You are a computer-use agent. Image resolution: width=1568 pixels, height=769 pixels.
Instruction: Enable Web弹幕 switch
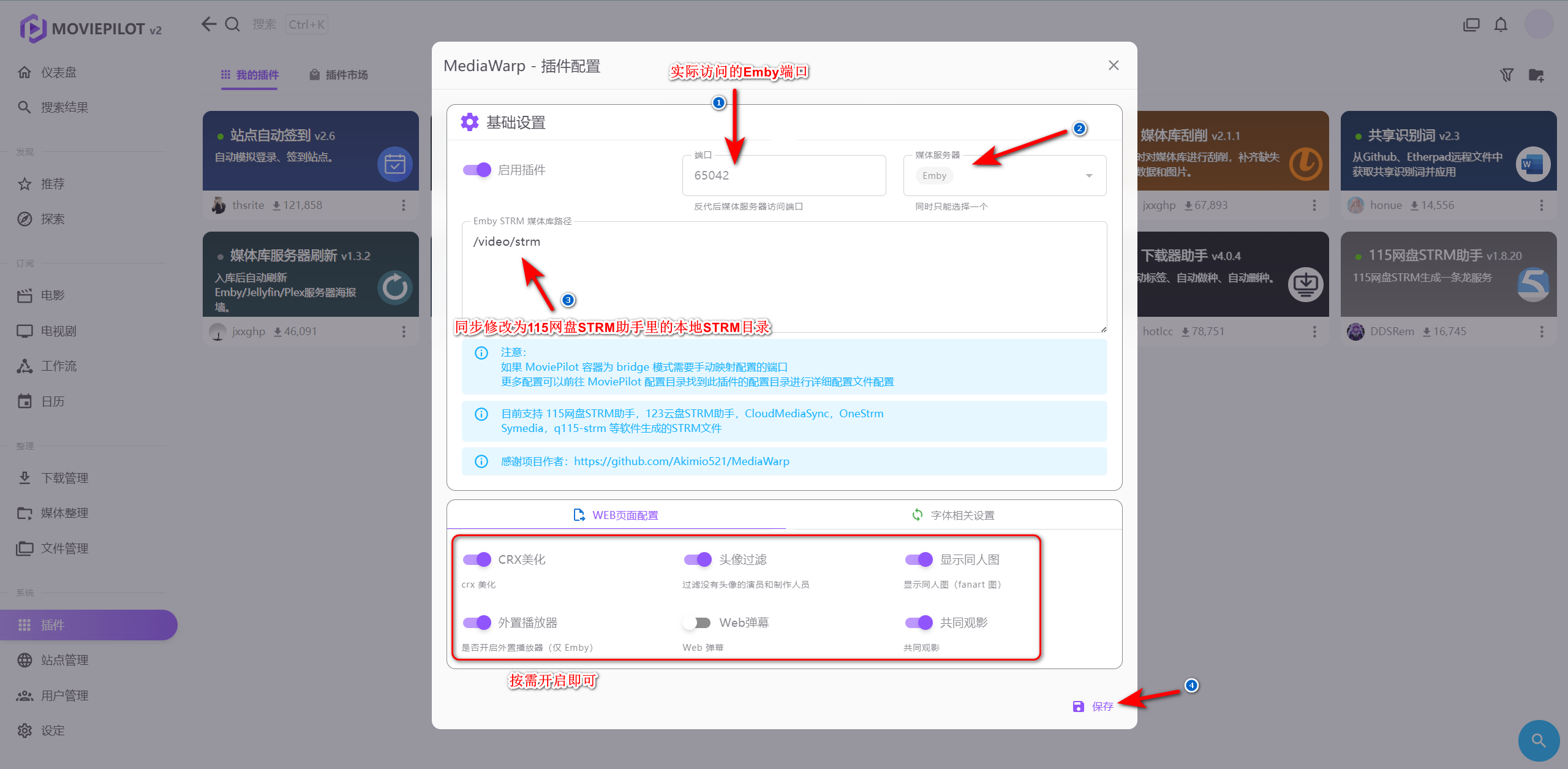[698, 623]
